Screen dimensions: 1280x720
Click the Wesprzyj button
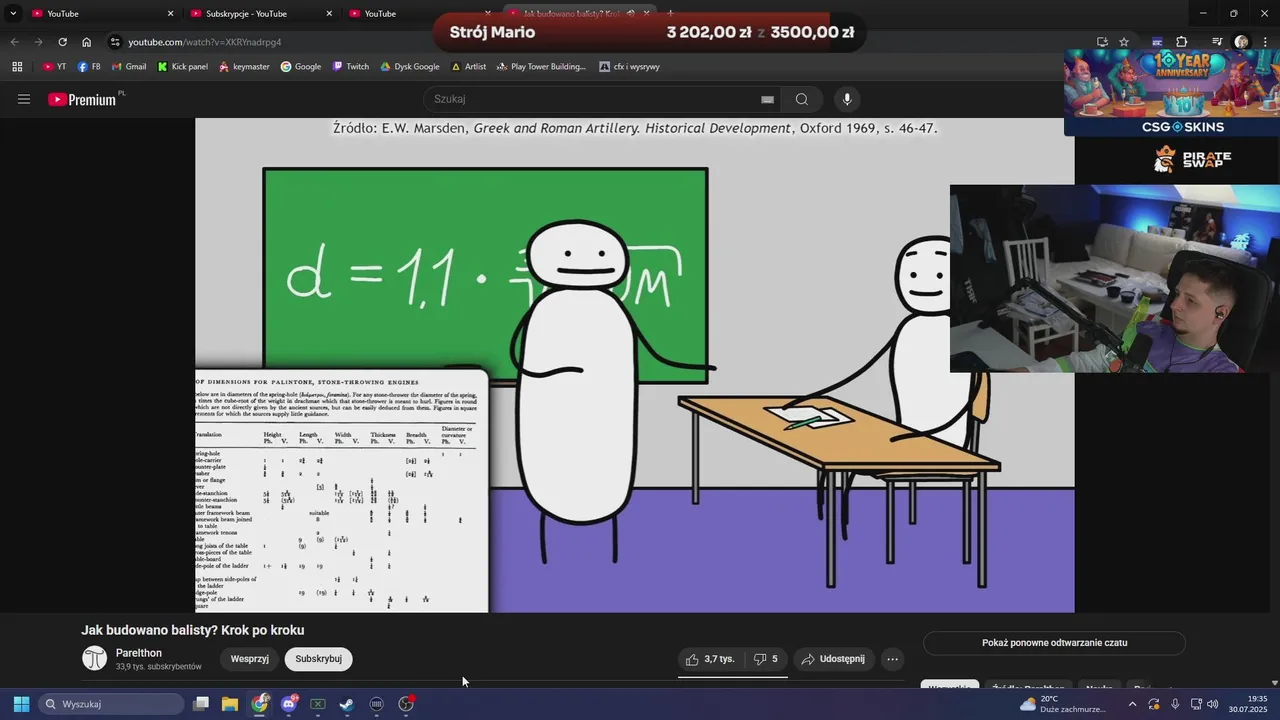point(250,659)
